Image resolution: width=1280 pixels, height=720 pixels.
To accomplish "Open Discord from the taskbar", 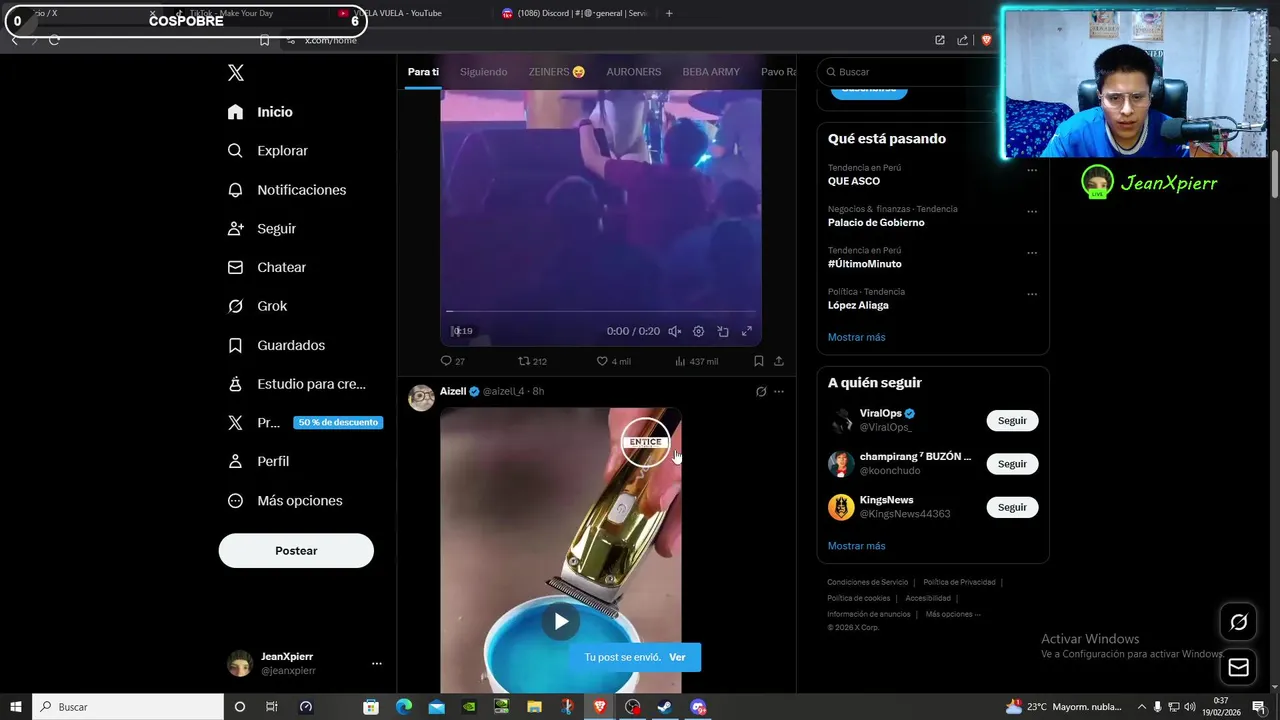I will tap(698, 707).
